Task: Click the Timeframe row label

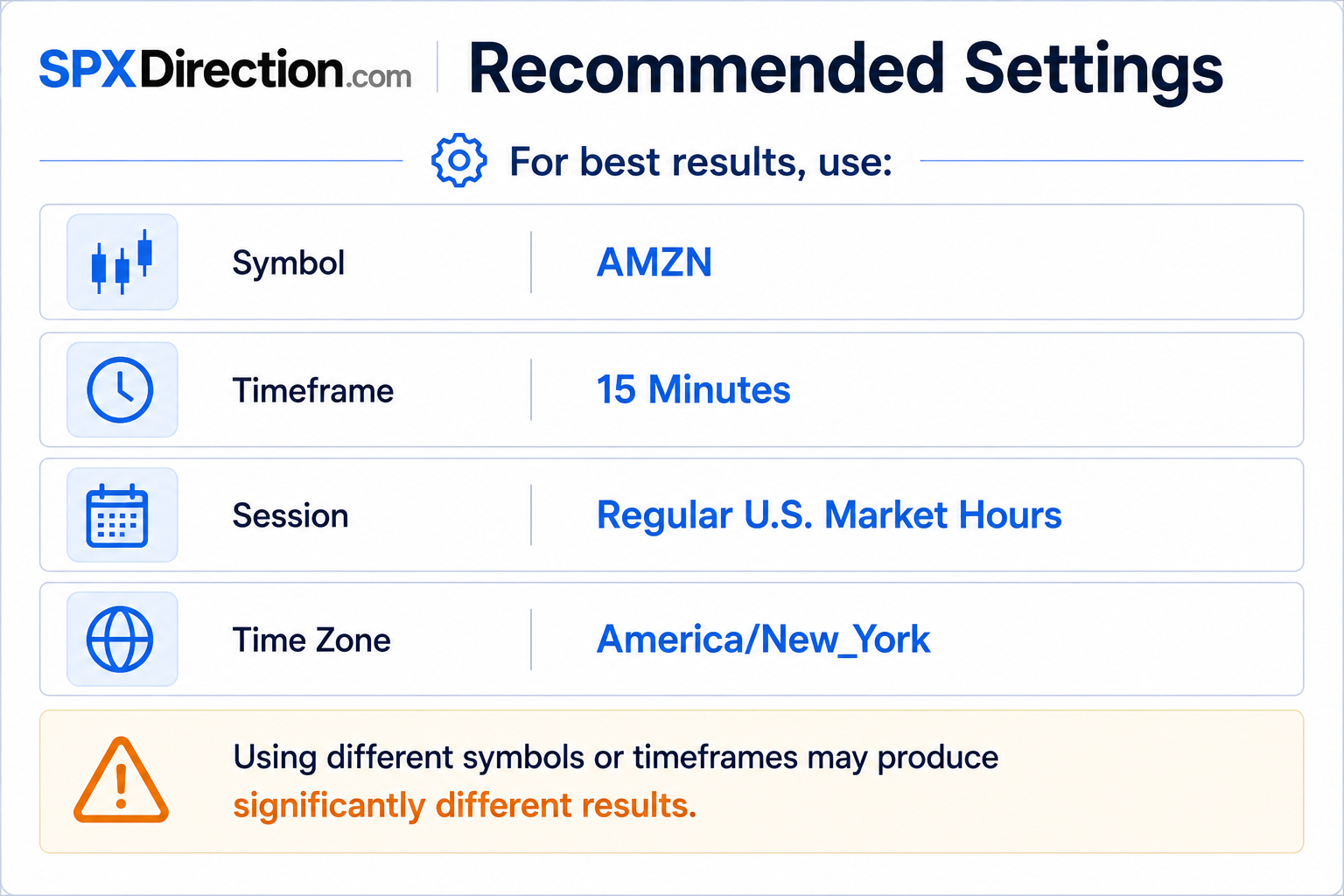Action: point(312,391)
